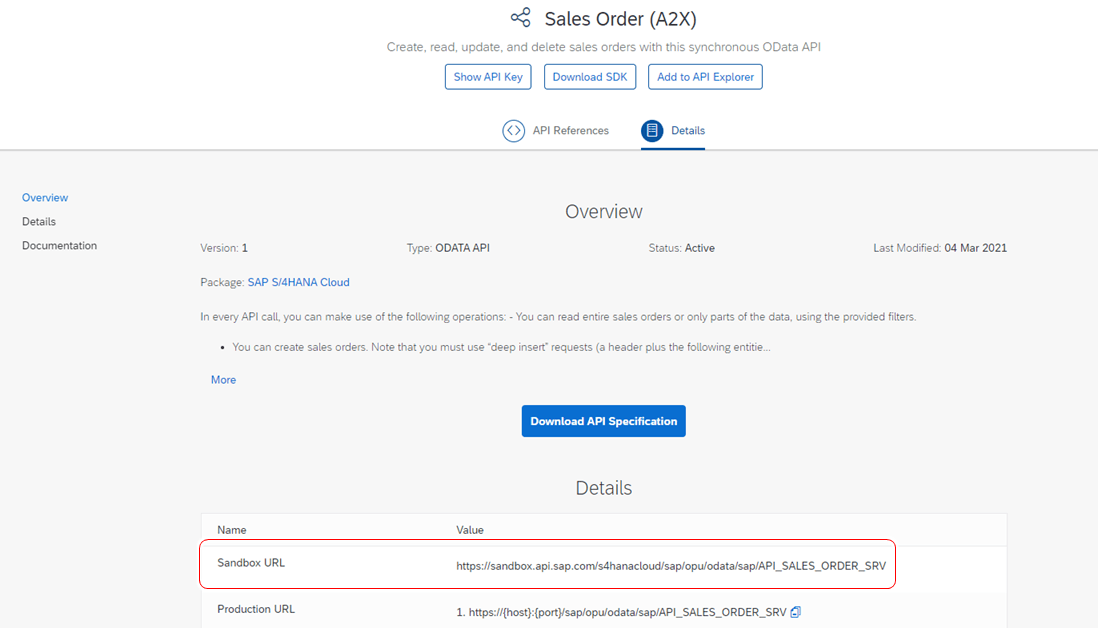The width and height of the screenshot is (1098, 628).
Task: Switch to the API References tab label
Action: 570,131
